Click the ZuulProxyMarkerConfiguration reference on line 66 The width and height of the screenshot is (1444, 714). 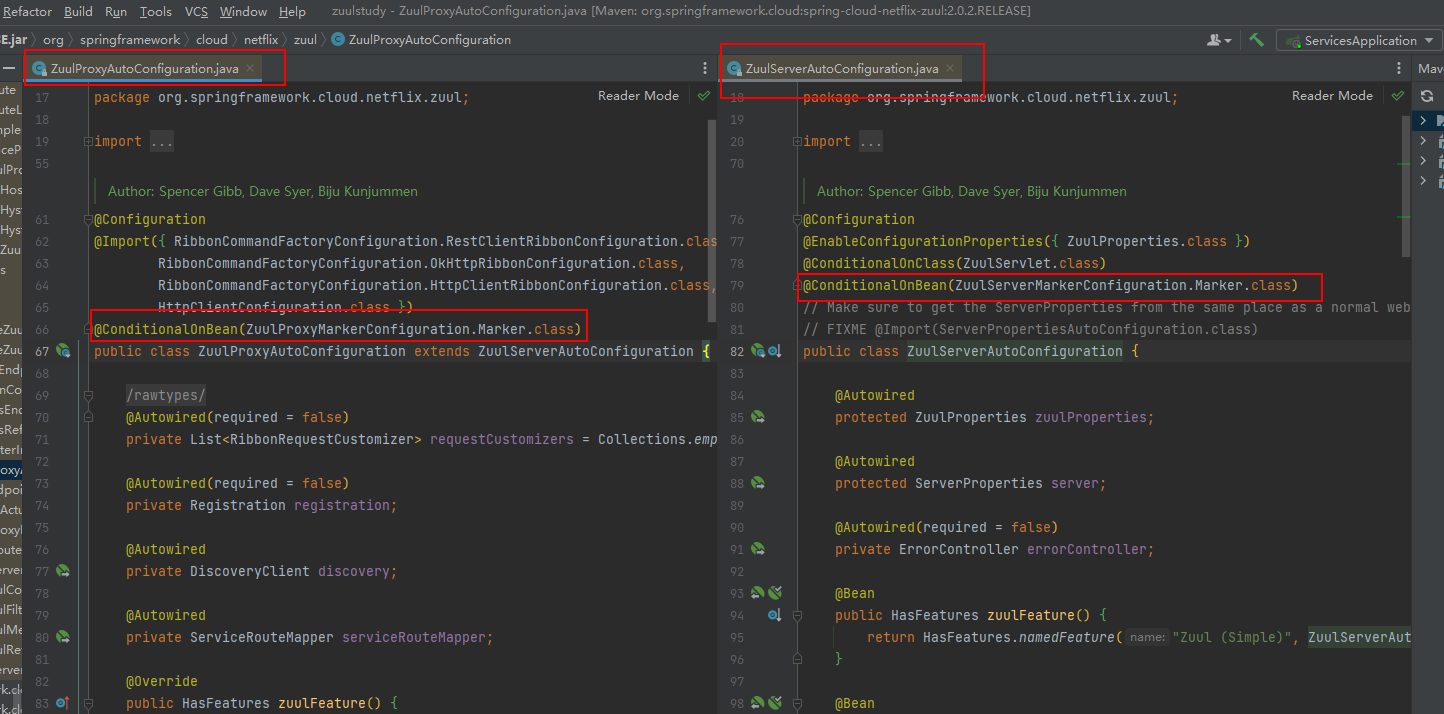pos(357,329)
